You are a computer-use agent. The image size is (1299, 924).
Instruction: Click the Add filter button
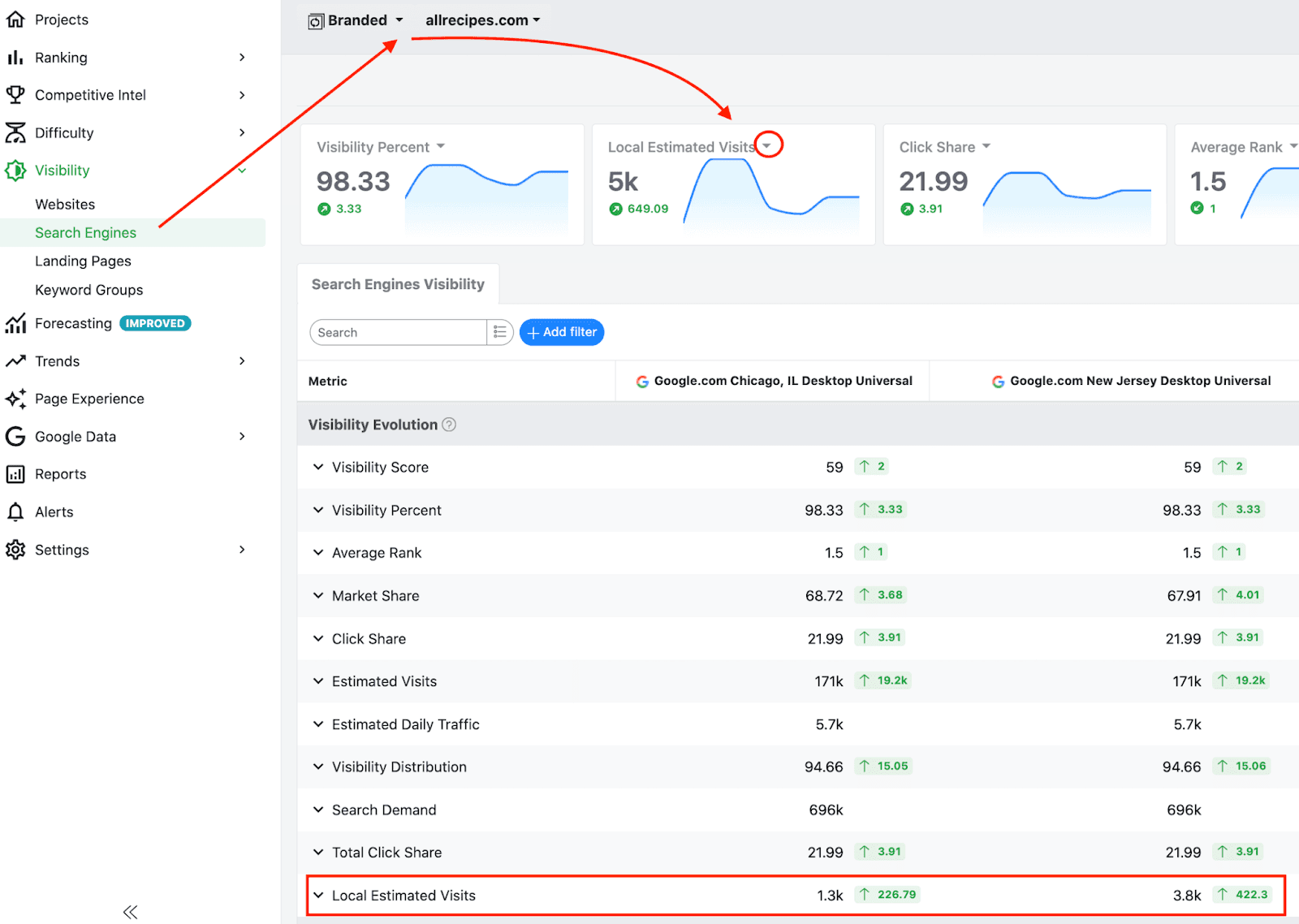coord(562,332)
